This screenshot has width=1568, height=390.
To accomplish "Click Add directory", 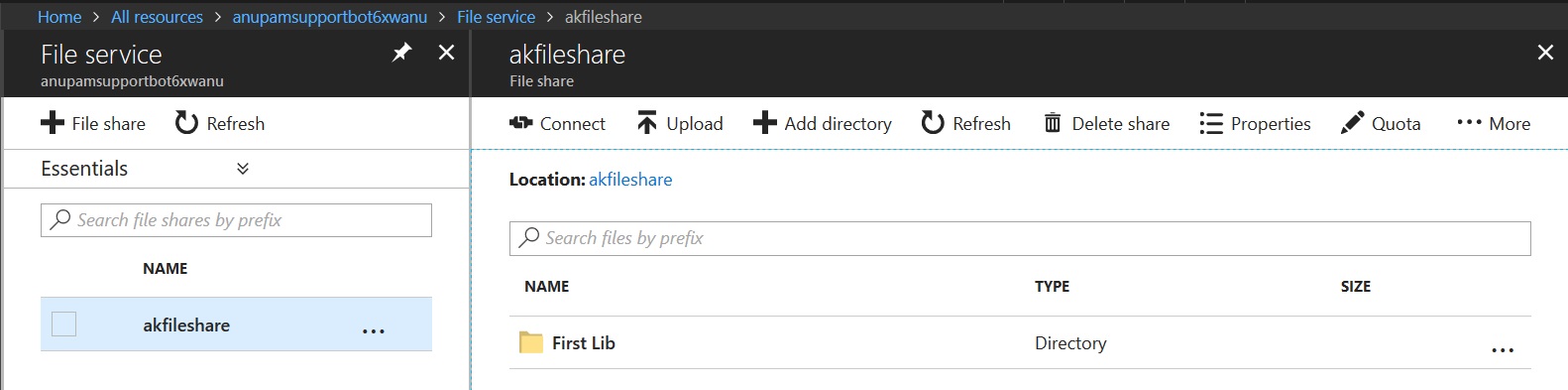I will pos(823,123).
